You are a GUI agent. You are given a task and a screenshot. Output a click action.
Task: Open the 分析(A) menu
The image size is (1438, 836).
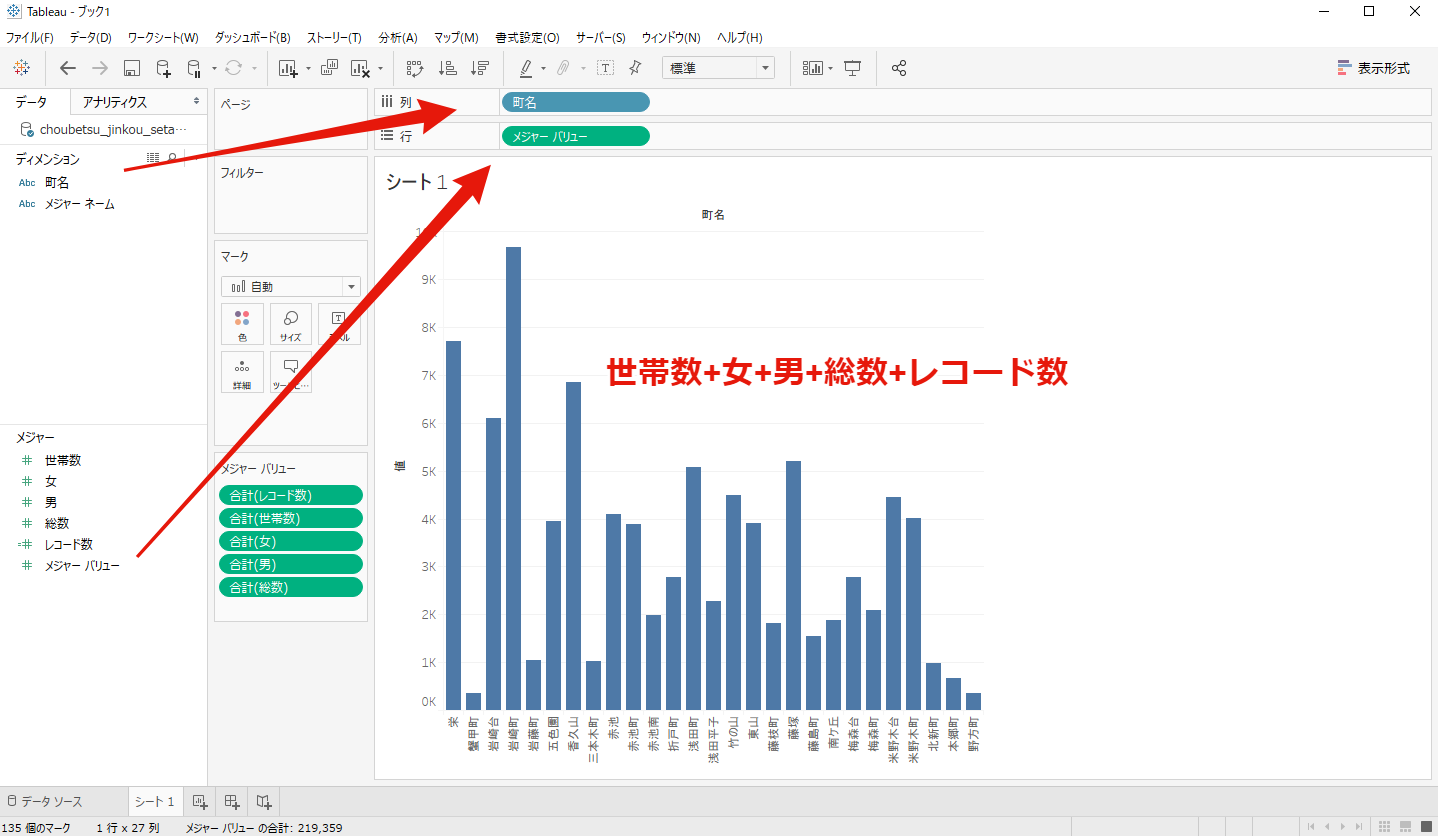[x=398, y=37]
